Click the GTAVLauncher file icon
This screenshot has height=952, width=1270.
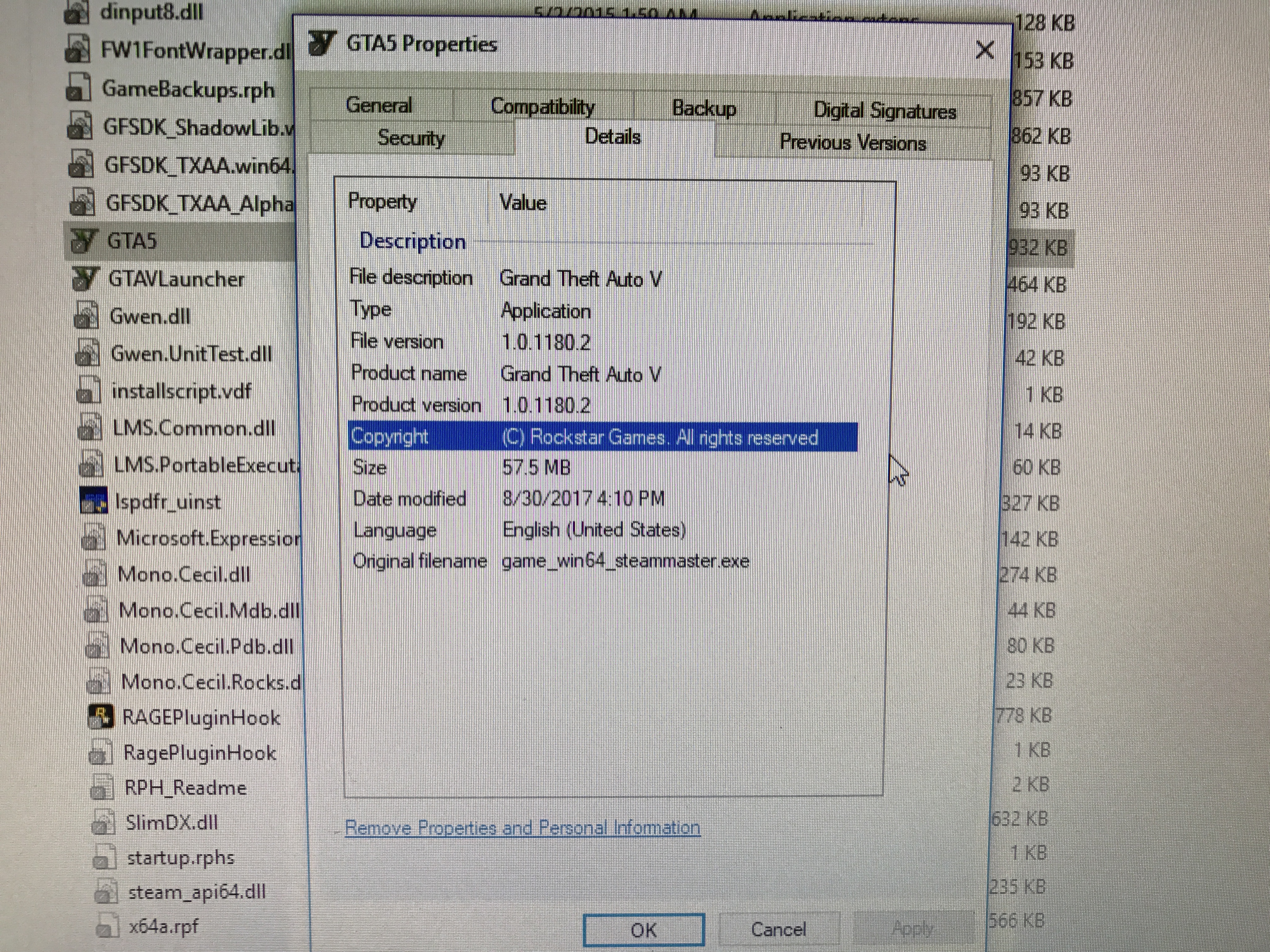[x=86, y=278]
